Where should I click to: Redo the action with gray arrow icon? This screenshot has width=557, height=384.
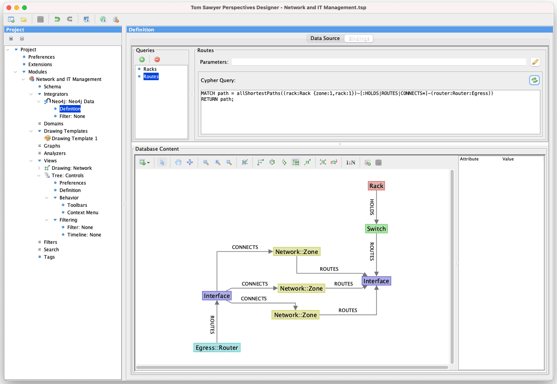point(70,19)
